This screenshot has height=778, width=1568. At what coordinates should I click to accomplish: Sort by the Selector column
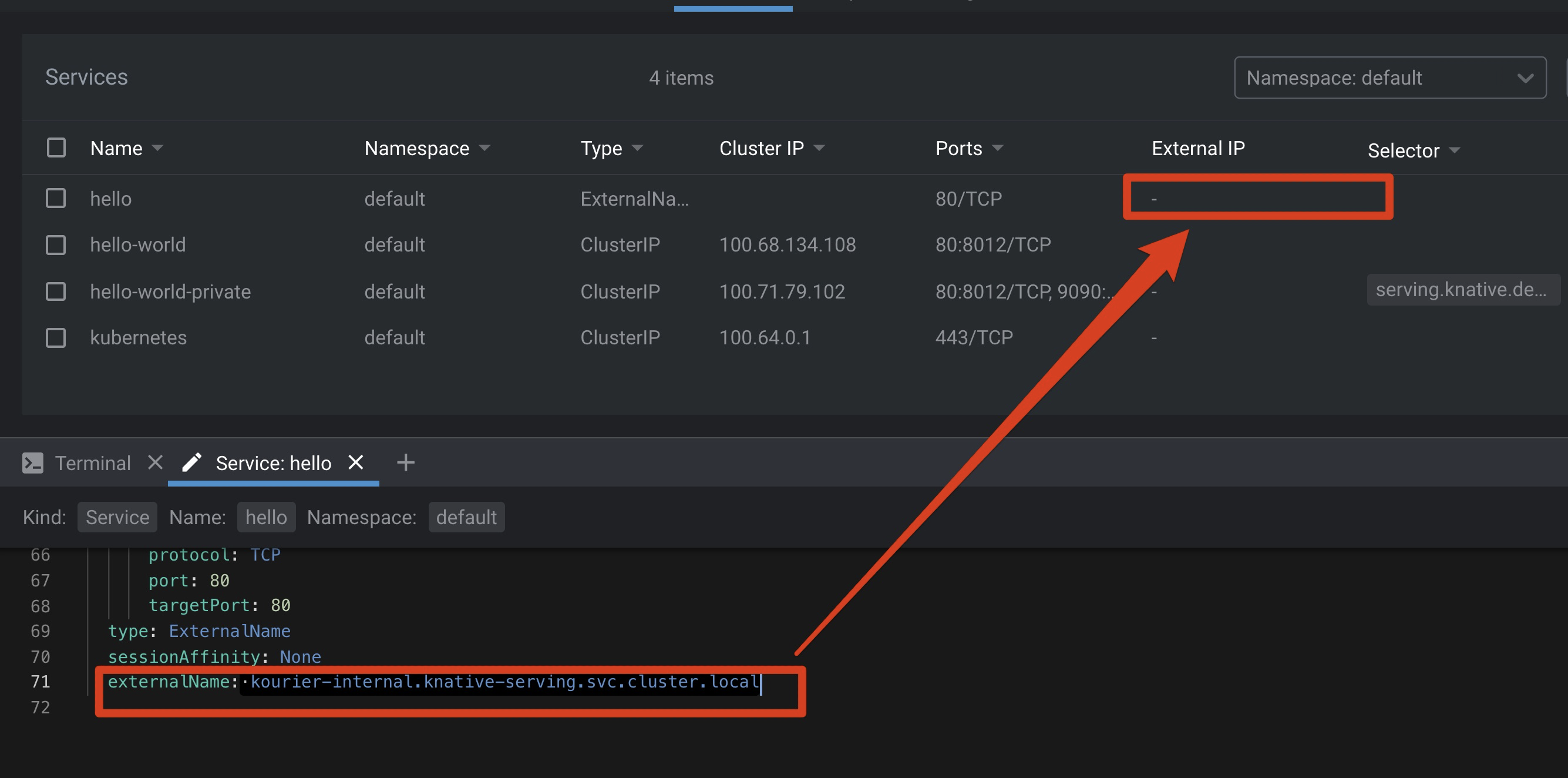(1414, 150)
